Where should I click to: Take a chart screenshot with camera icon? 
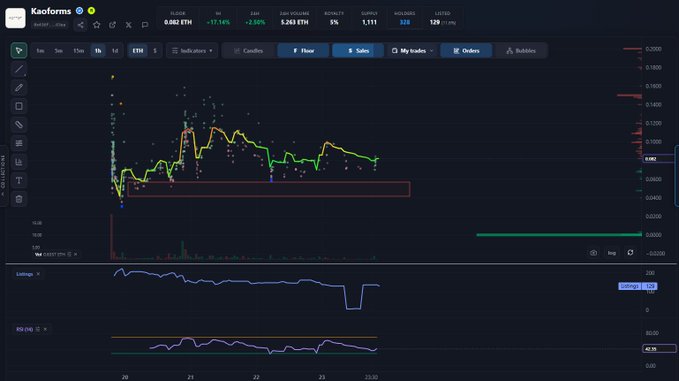coord(593,253)
